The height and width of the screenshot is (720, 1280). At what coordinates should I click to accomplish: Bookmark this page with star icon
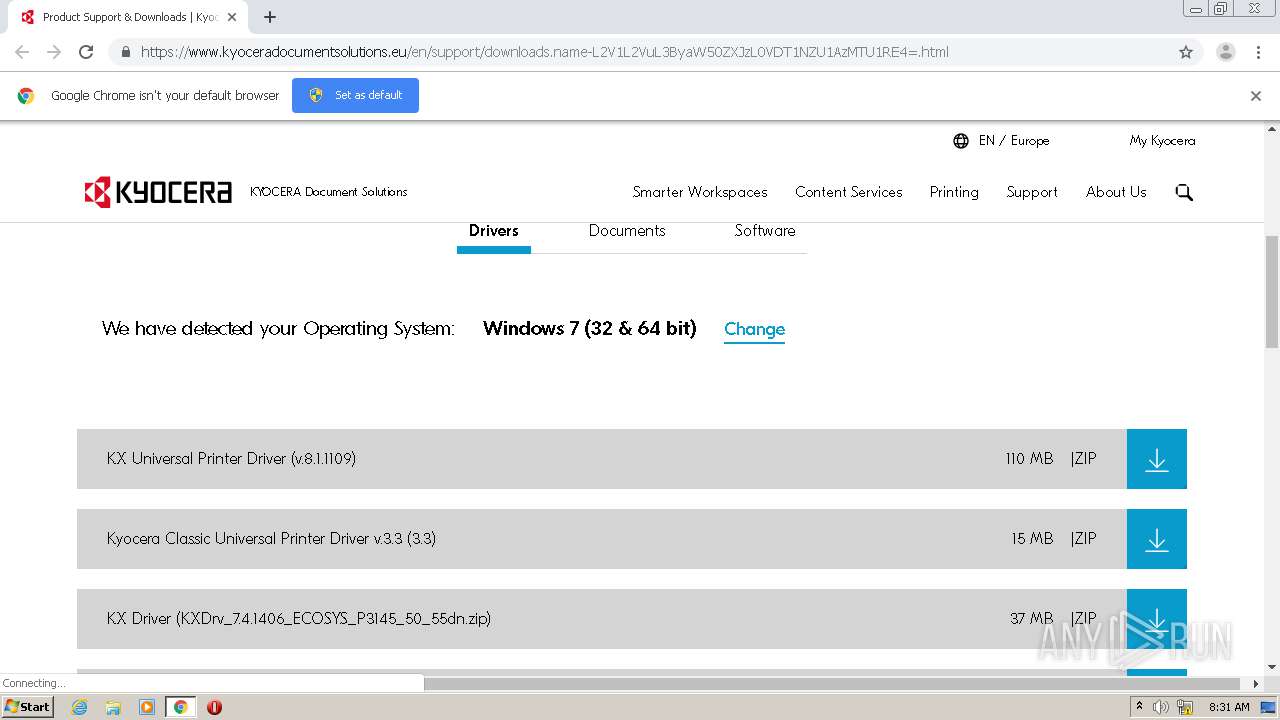(x=1186, y=52)
